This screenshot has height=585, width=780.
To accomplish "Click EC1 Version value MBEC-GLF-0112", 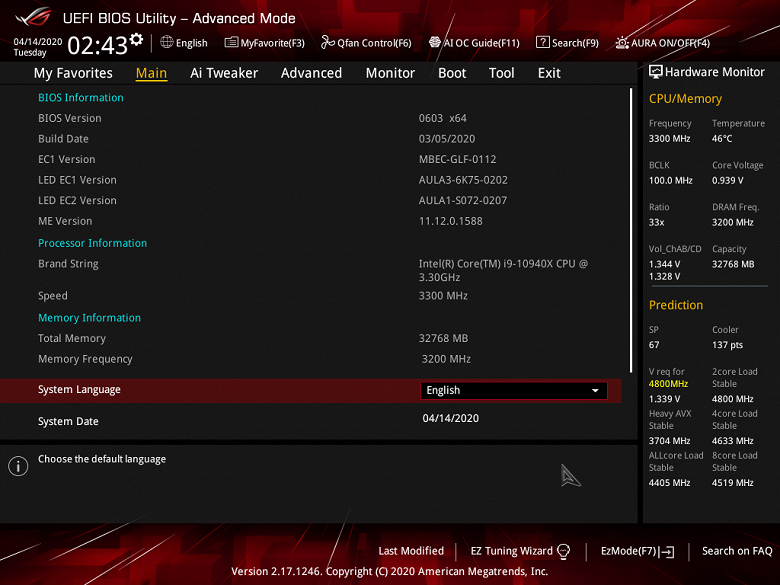I will pos(457,159).
